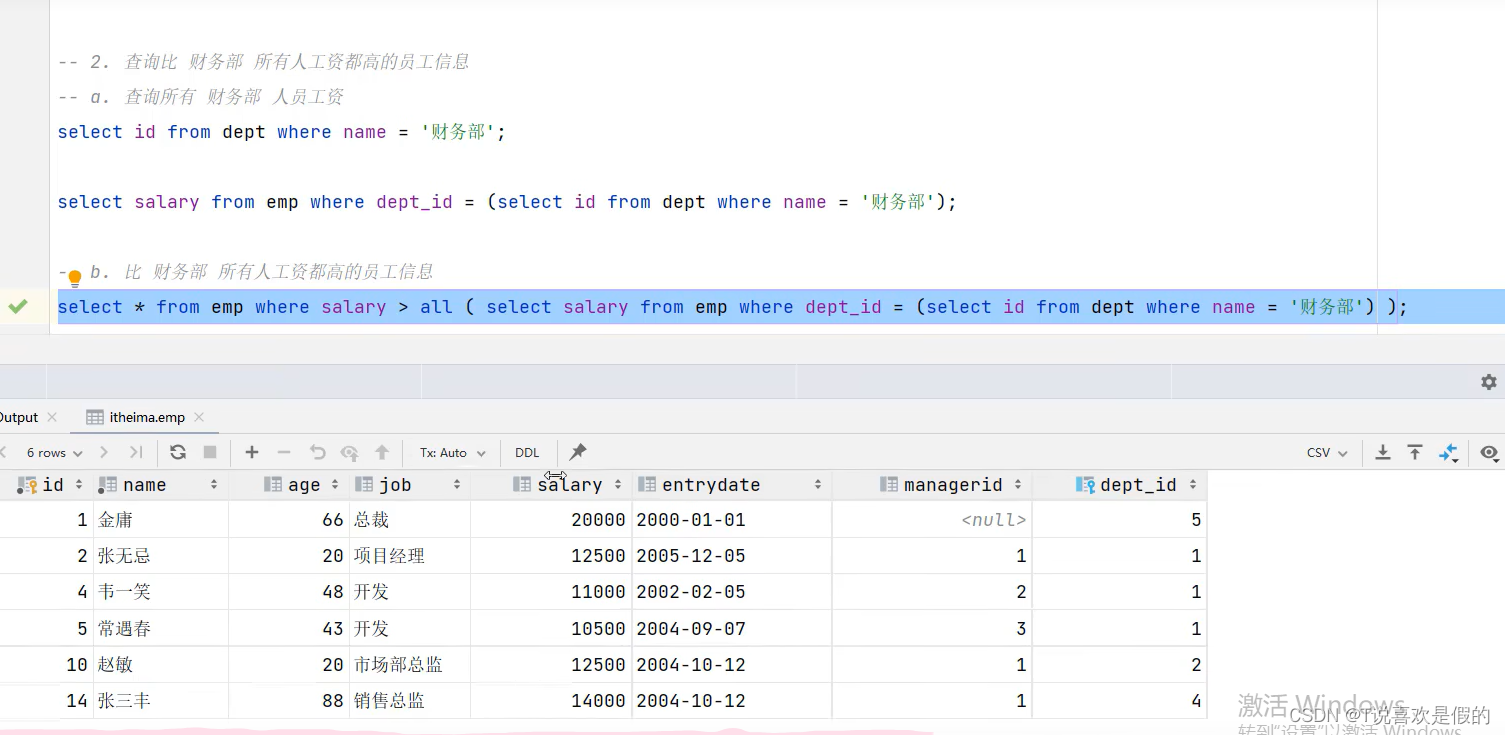1505x735 pixels.
Task: Pin the result tab with pin icon
Action: pos(578,452)
